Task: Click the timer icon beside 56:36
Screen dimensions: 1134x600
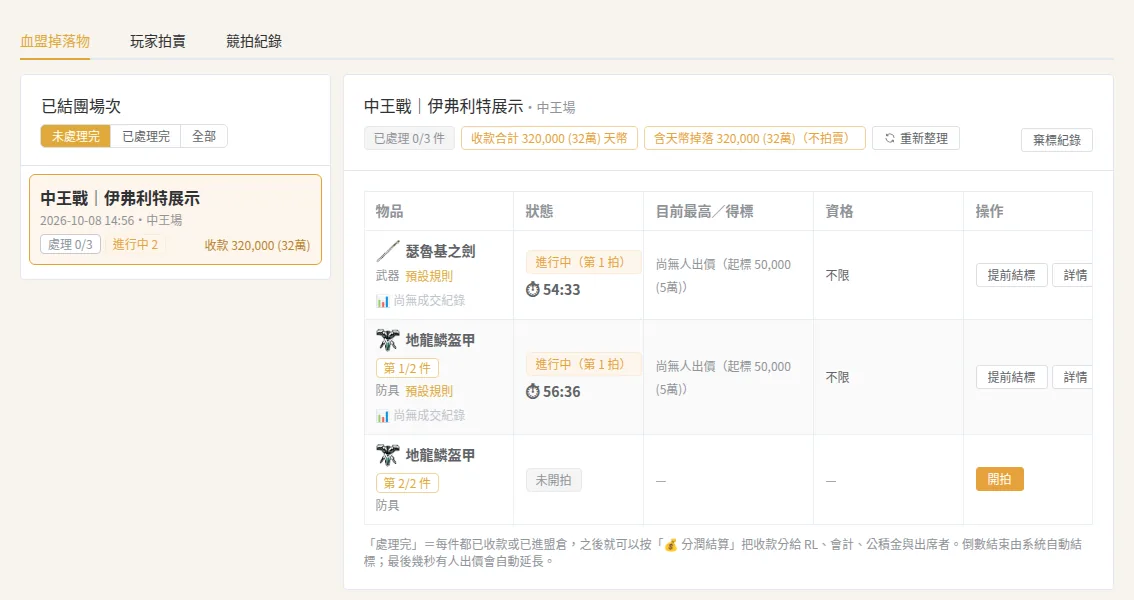Action: (x=533, y=391)
